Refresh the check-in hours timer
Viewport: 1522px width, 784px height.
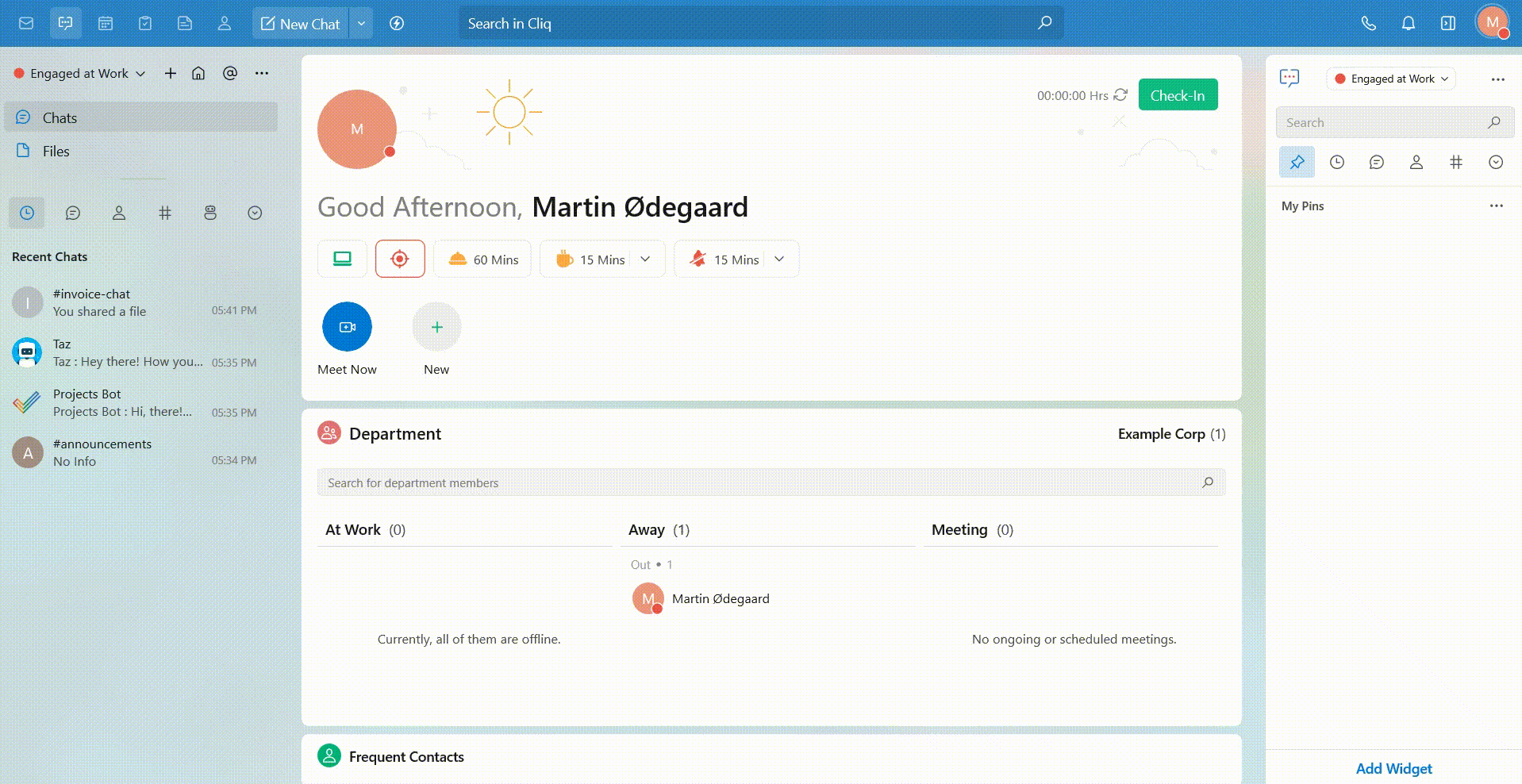tap(1120, 95)
